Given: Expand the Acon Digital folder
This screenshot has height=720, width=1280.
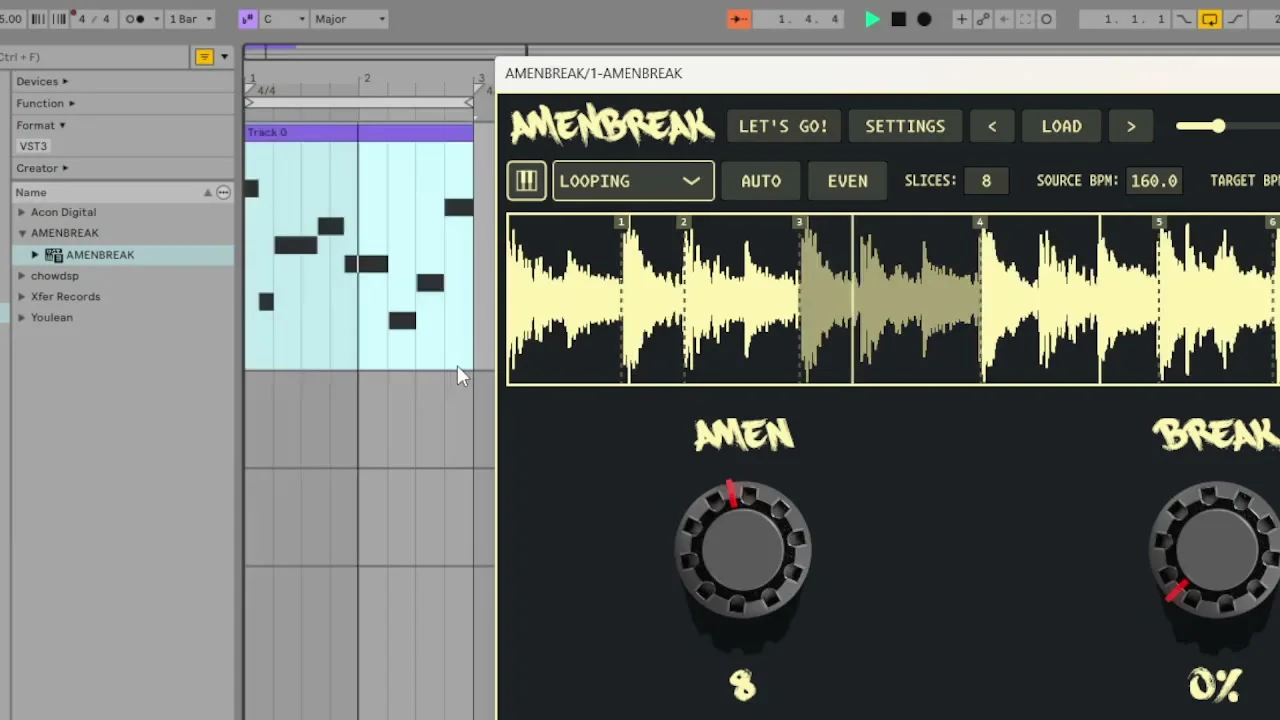Looking at the screenshot, I should click(21, 212).
